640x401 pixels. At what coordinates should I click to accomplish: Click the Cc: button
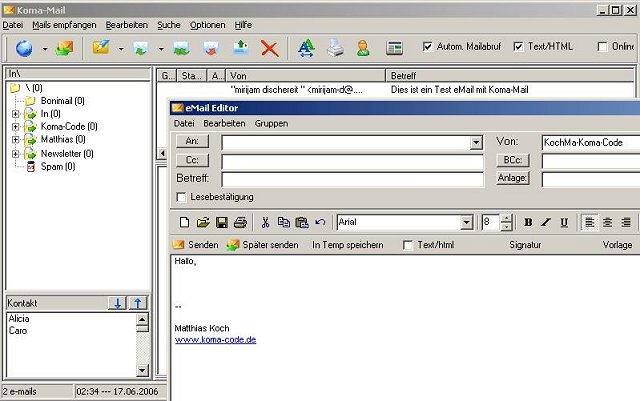tap(192, 160)
